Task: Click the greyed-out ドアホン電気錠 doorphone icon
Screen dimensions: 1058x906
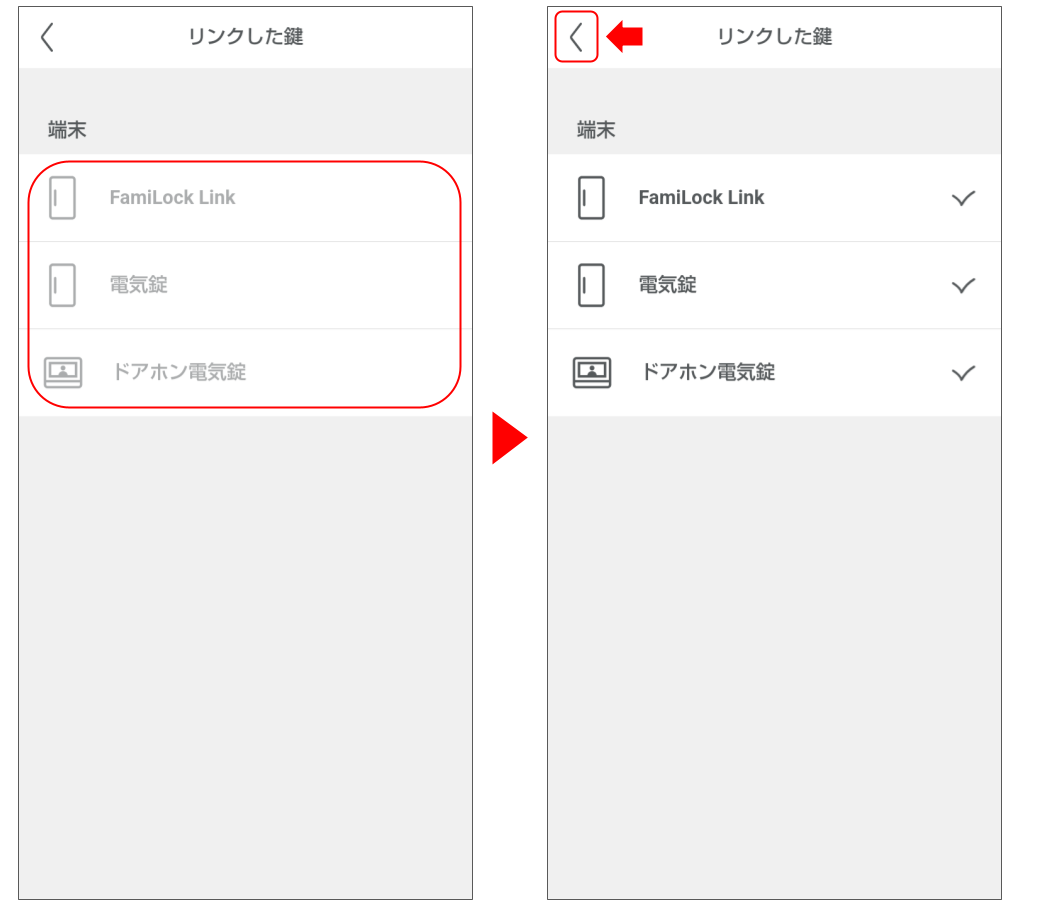Action: point(63,372)
